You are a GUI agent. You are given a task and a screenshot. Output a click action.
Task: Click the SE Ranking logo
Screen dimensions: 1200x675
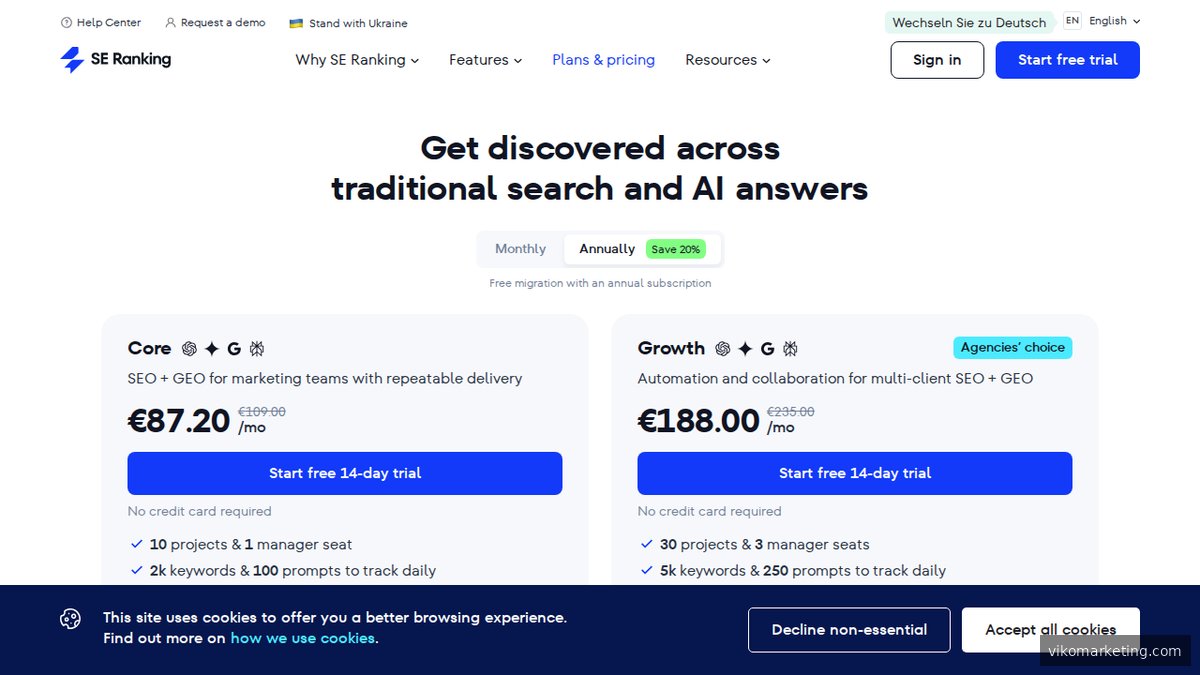pos(115,60)
